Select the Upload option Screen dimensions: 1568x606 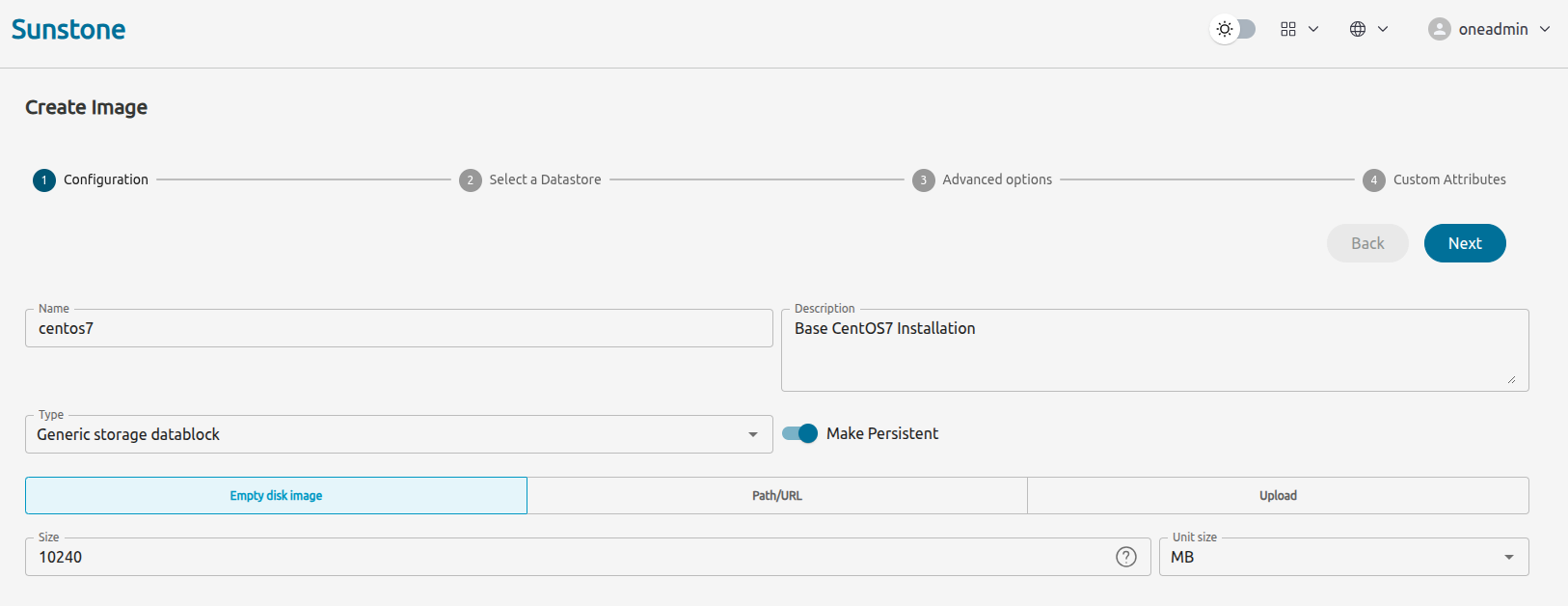click(x=1278, y=495)
